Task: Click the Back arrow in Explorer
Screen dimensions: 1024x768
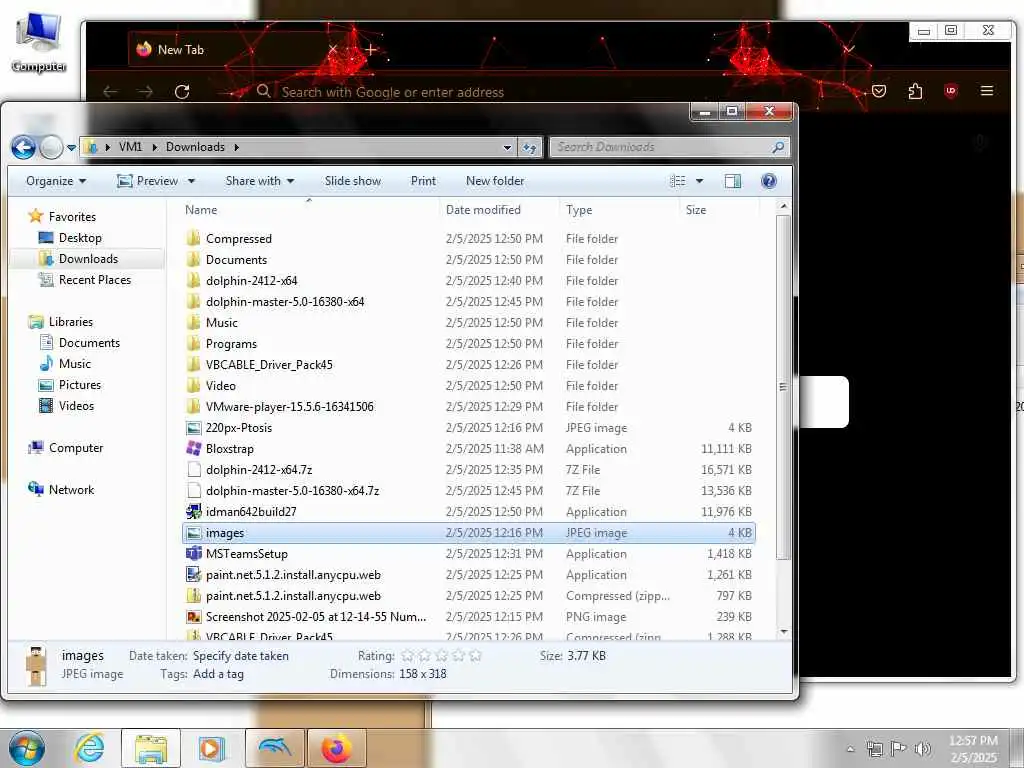Action: pyautogui.click(x=24, y=147)
